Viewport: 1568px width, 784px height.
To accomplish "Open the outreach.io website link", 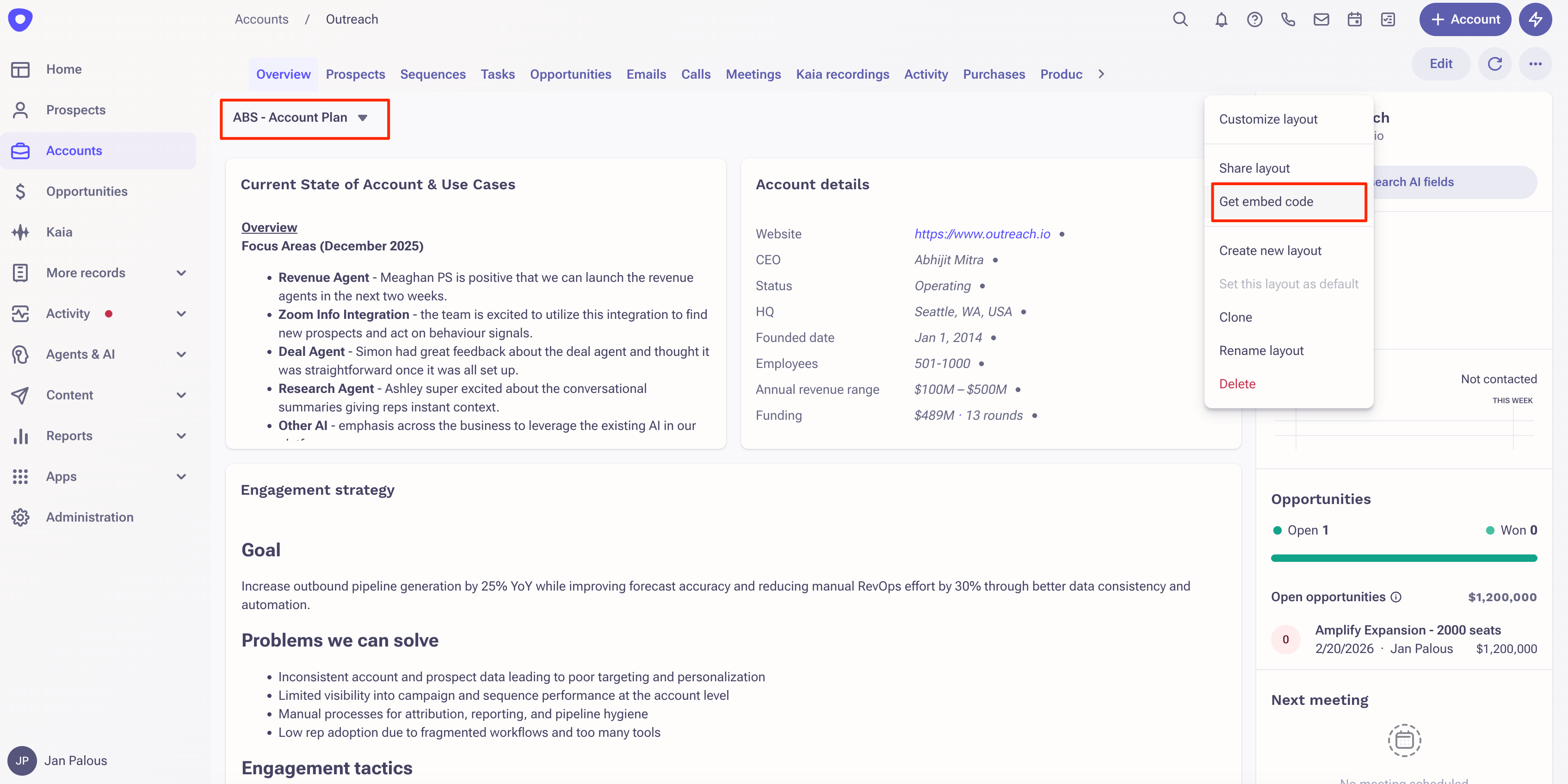I will (982, 234).
